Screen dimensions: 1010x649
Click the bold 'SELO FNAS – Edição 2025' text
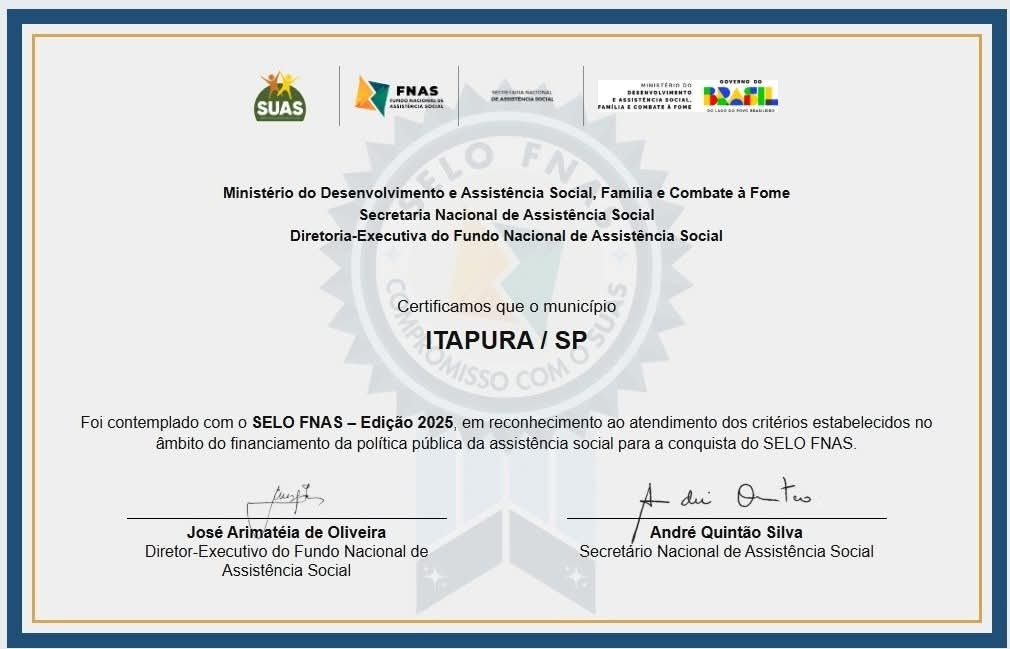352,422
